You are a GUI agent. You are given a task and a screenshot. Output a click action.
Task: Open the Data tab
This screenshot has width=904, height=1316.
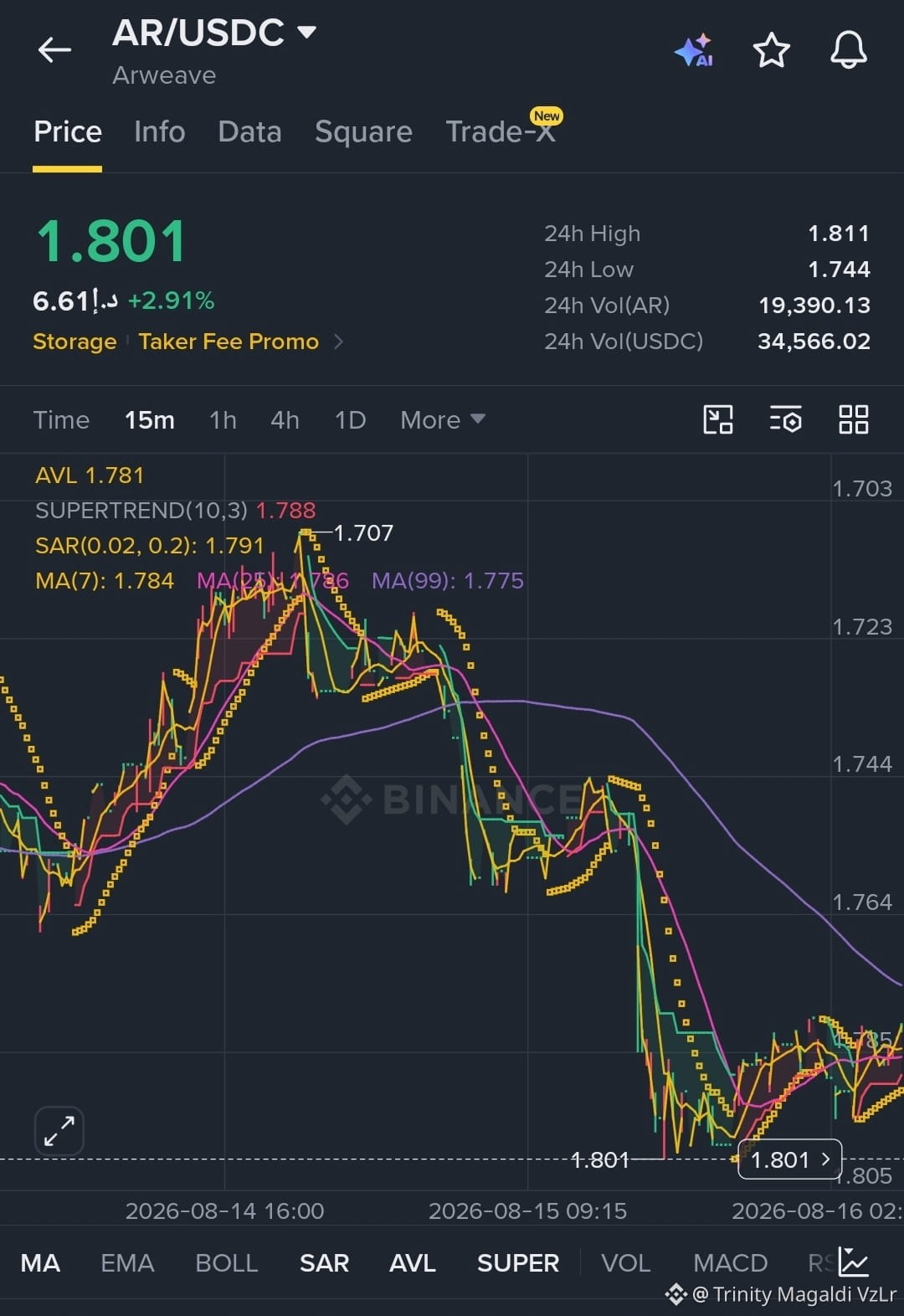(249, 131)
